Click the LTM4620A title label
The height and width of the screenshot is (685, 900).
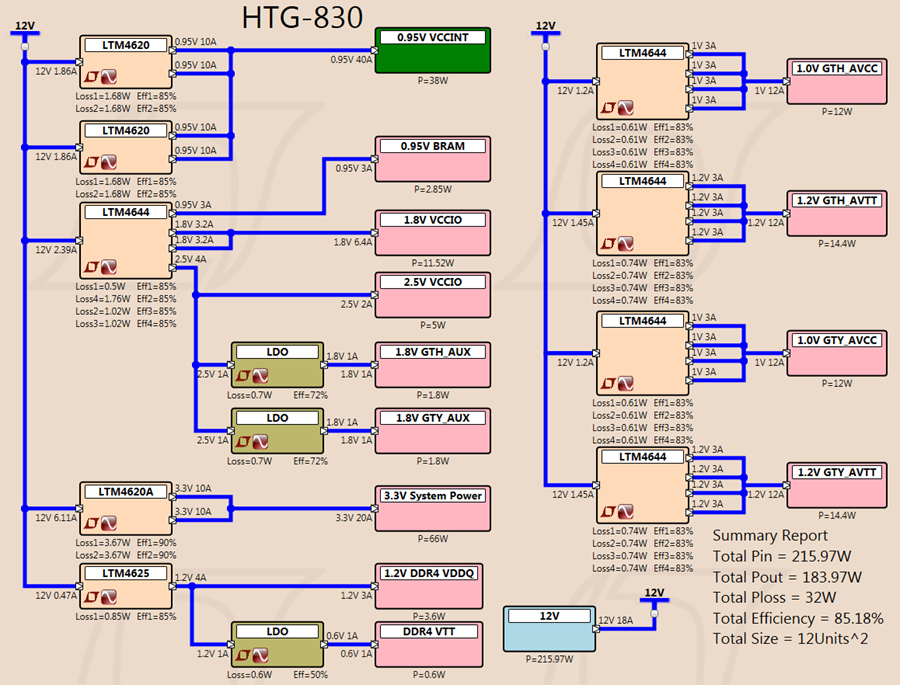click(126, 492)
